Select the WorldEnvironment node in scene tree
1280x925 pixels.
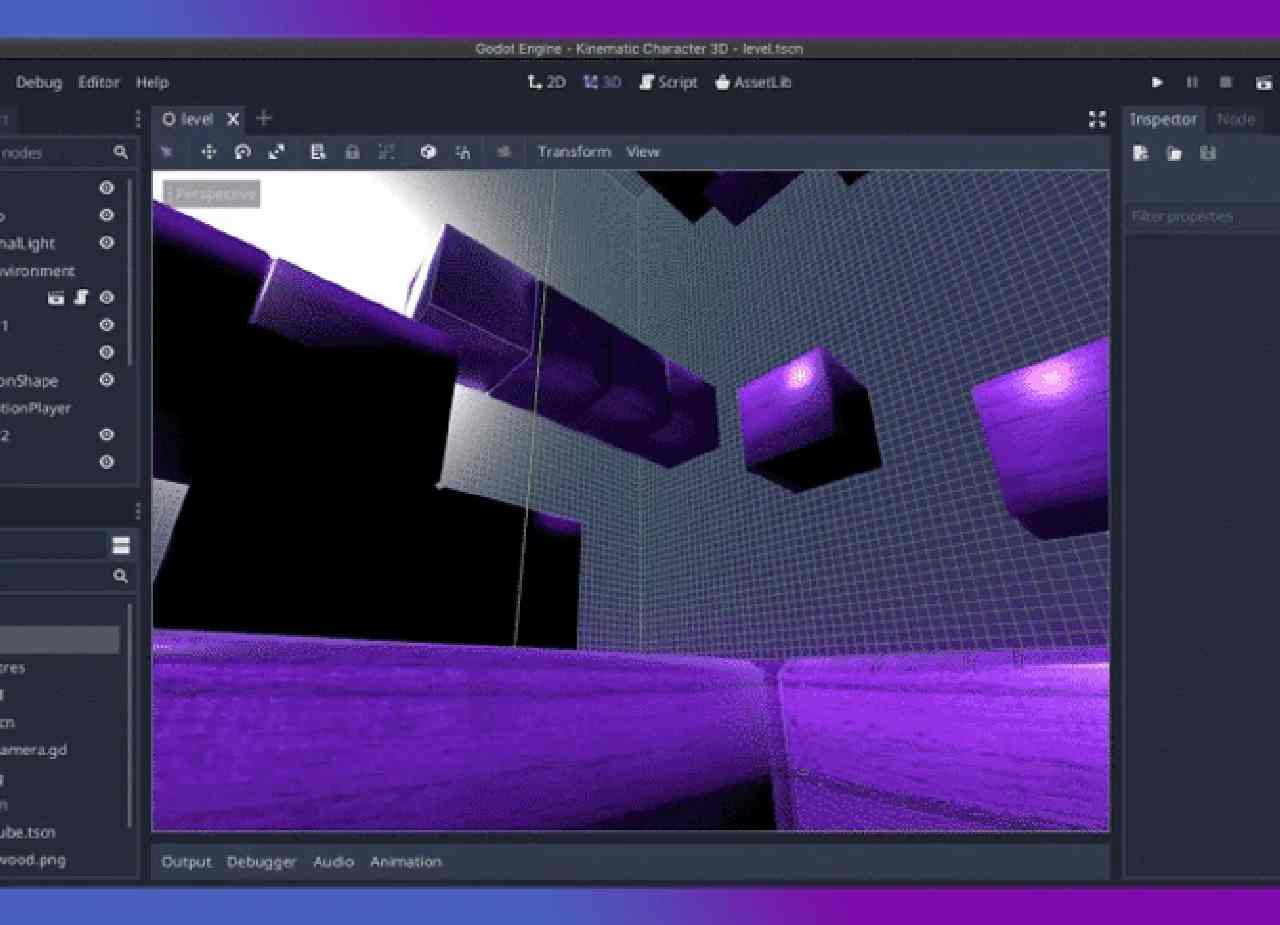pos(38,271)
